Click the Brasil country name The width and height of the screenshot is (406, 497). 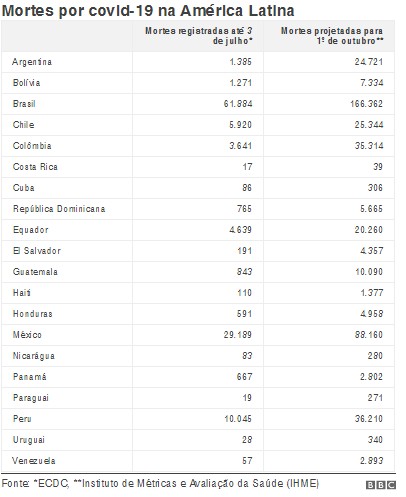pos(24,104)
